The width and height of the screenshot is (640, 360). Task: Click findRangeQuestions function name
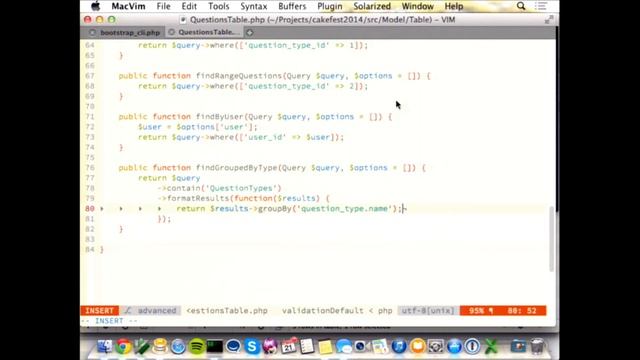tap(239, 76)
